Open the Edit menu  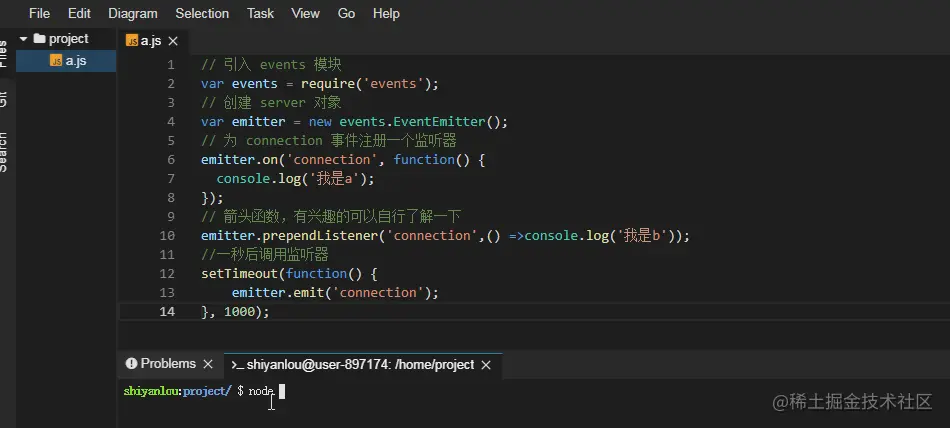pyautogui.click(x=79, y=13)
